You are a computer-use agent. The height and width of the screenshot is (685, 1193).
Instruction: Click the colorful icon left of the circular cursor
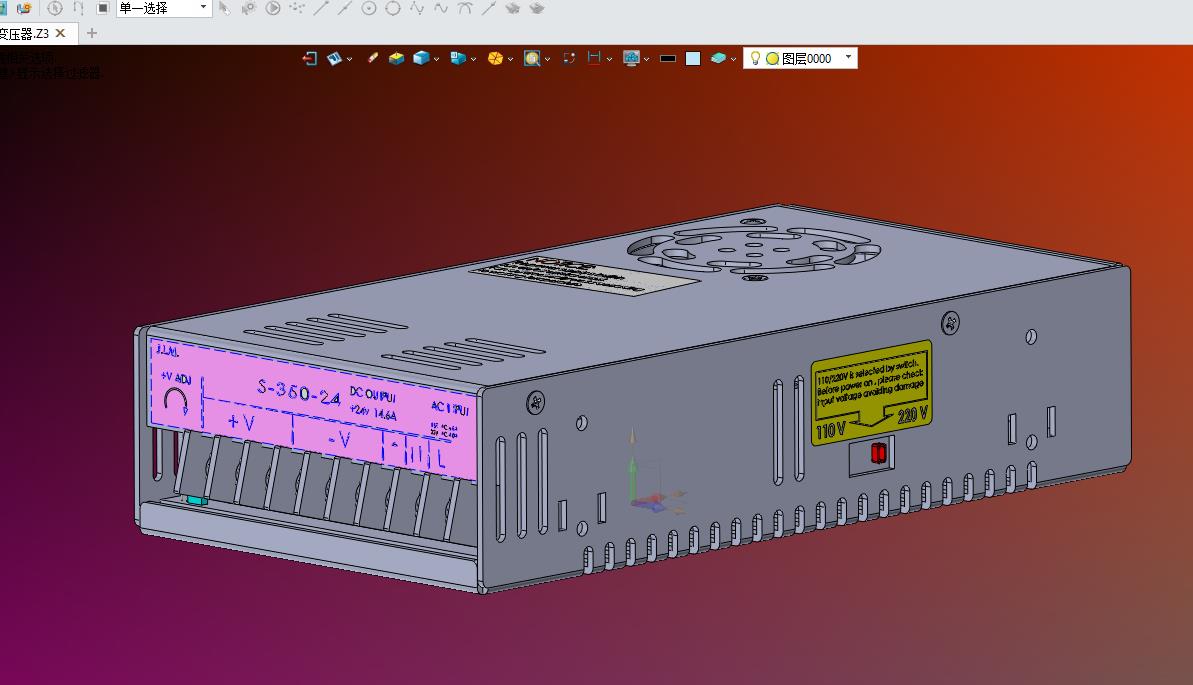pos(24,8)
